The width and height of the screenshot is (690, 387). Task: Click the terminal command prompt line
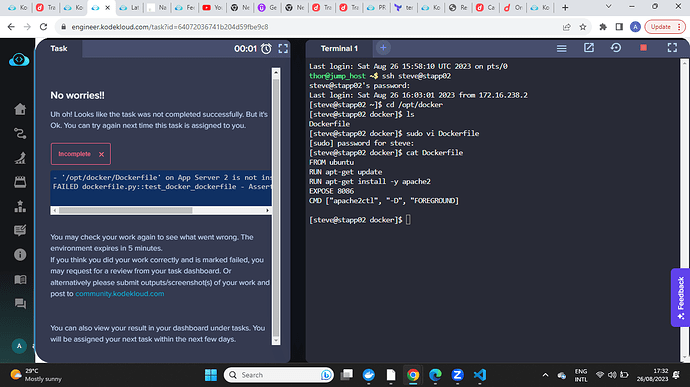click(360, 220)
